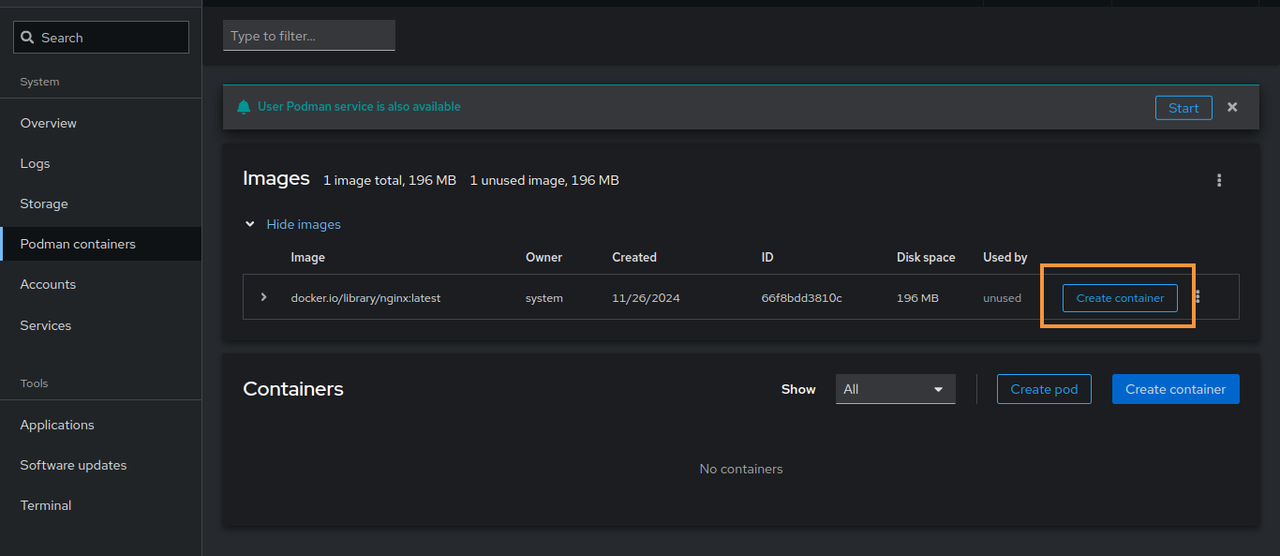Image resolution: width=1280 pixels, height=556 pixels.
Task: Click the Images section heading
Action: click(276, 179)
